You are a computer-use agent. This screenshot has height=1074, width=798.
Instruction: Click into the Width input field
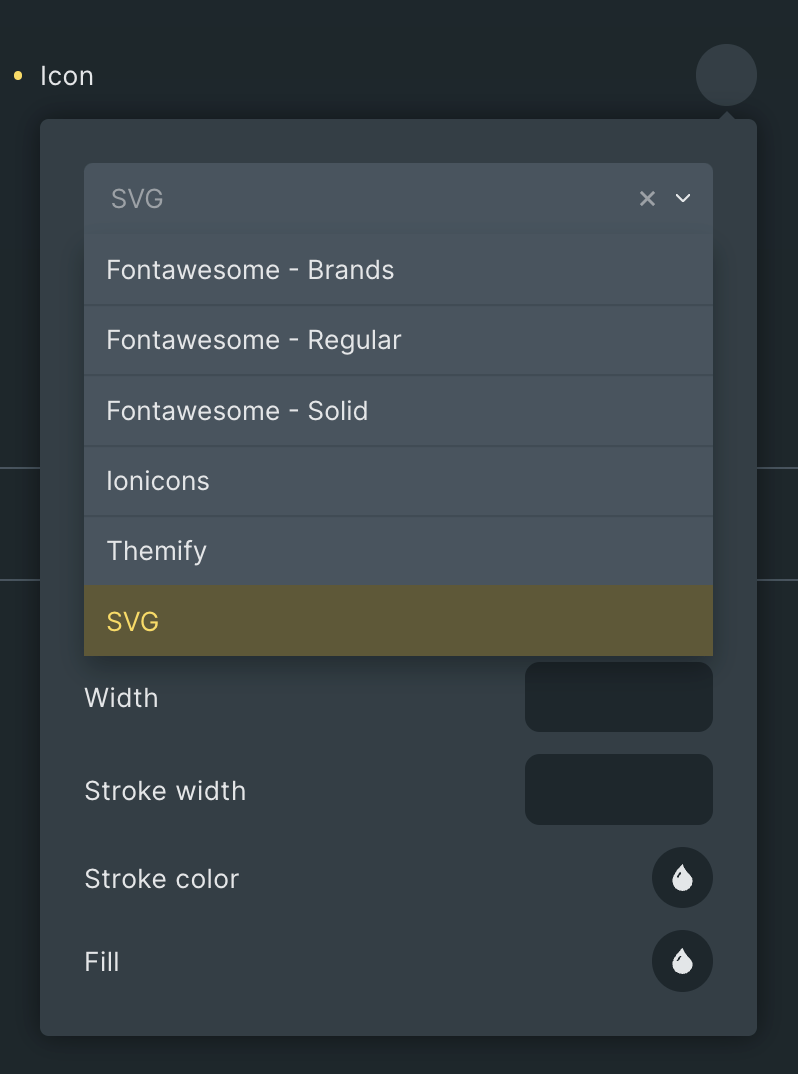[x=619, y=697]
